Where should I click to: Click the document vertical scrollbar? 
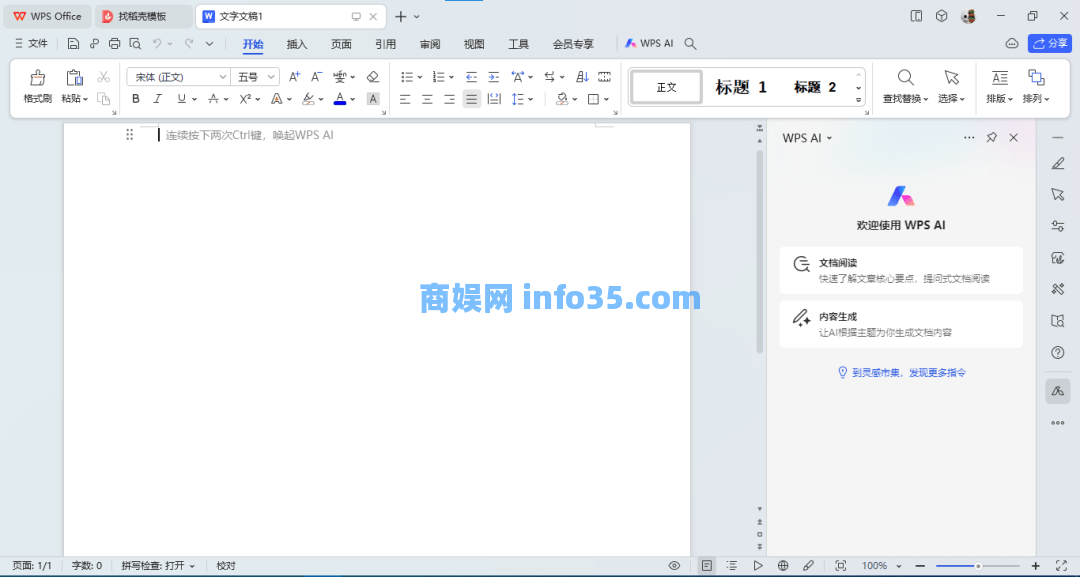pos(760,251)
